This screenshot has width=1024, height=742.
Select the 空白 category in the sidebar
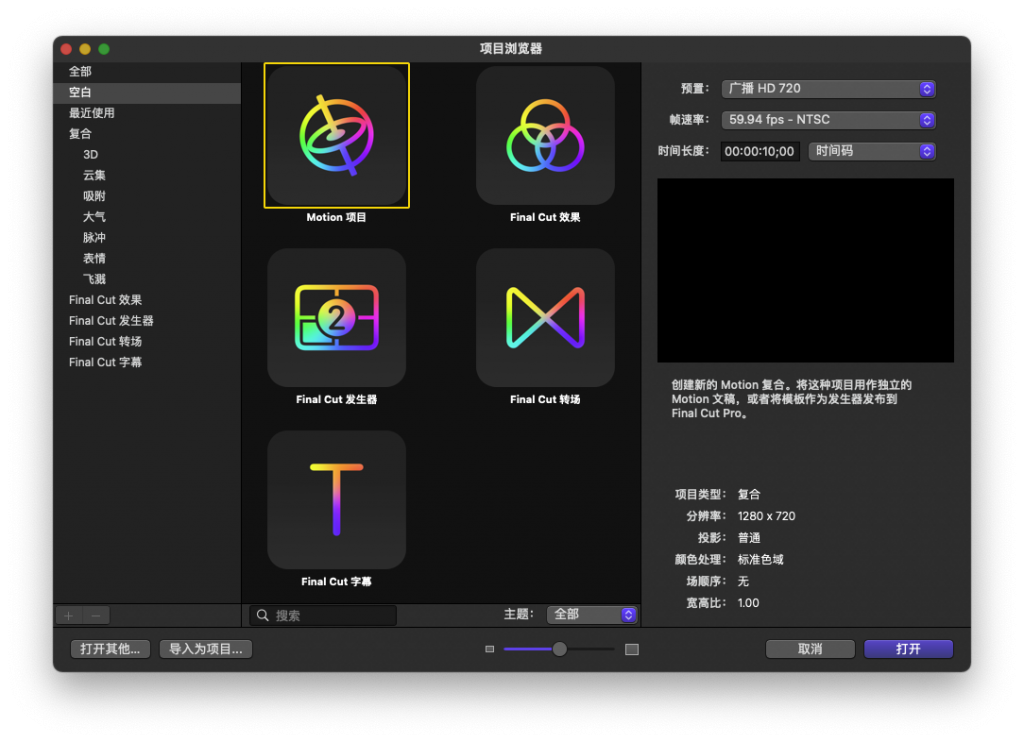point(147,93)
